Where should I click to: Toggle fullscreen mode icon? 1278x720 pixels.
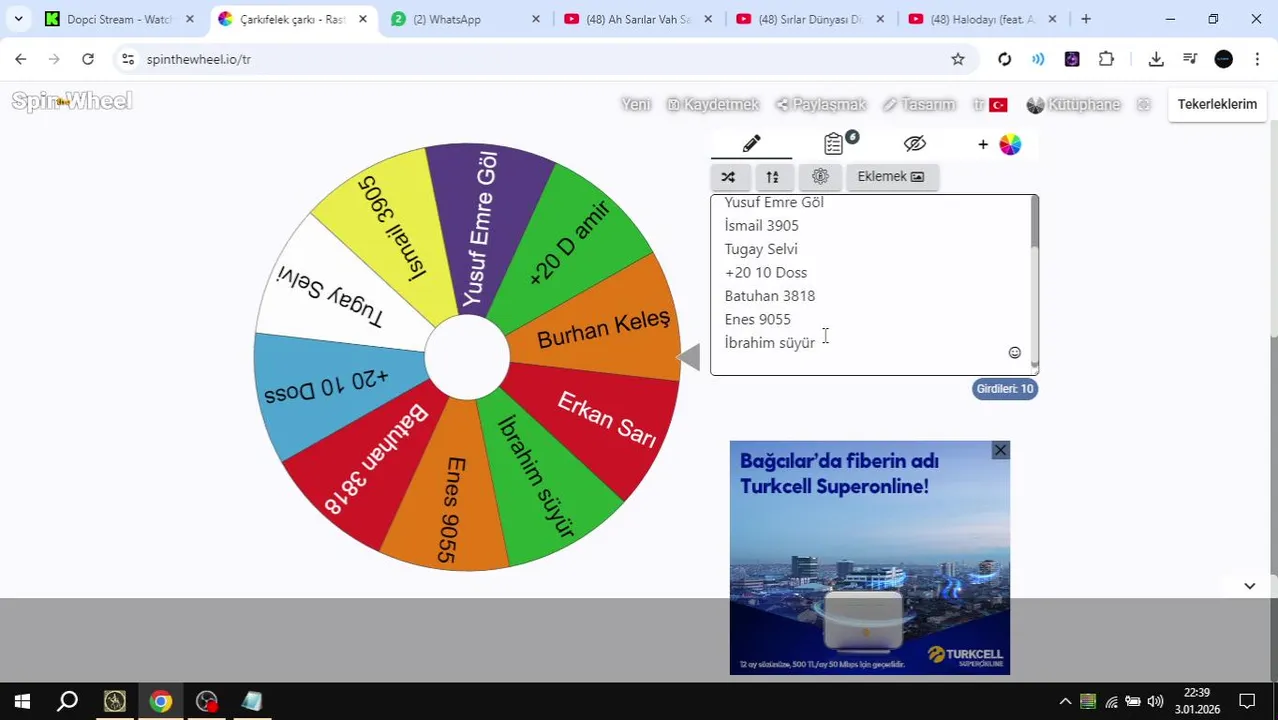click(x=1144, y=105)
